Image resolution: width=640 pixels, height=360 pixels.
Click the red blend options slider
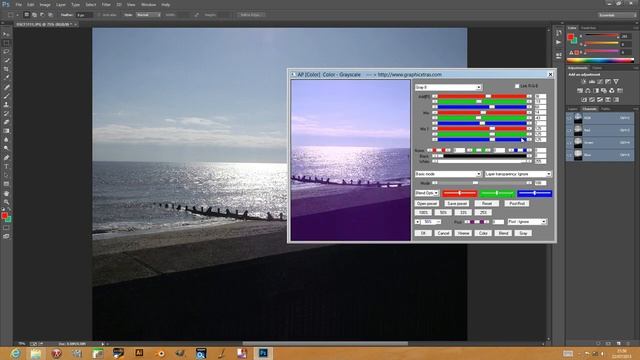coord(460,193)
